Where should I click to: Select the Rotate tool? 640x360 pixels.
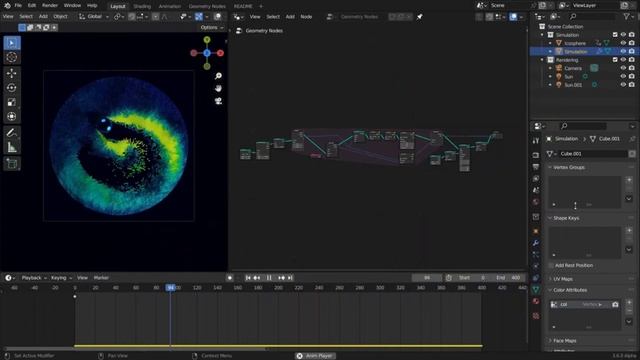(x=12, y=87)
